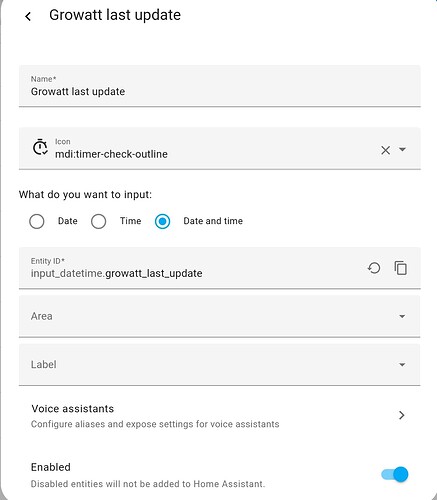Click the Name field with Growatt last update
This screenshot has width=437, height=500.
tap(220, 86)
